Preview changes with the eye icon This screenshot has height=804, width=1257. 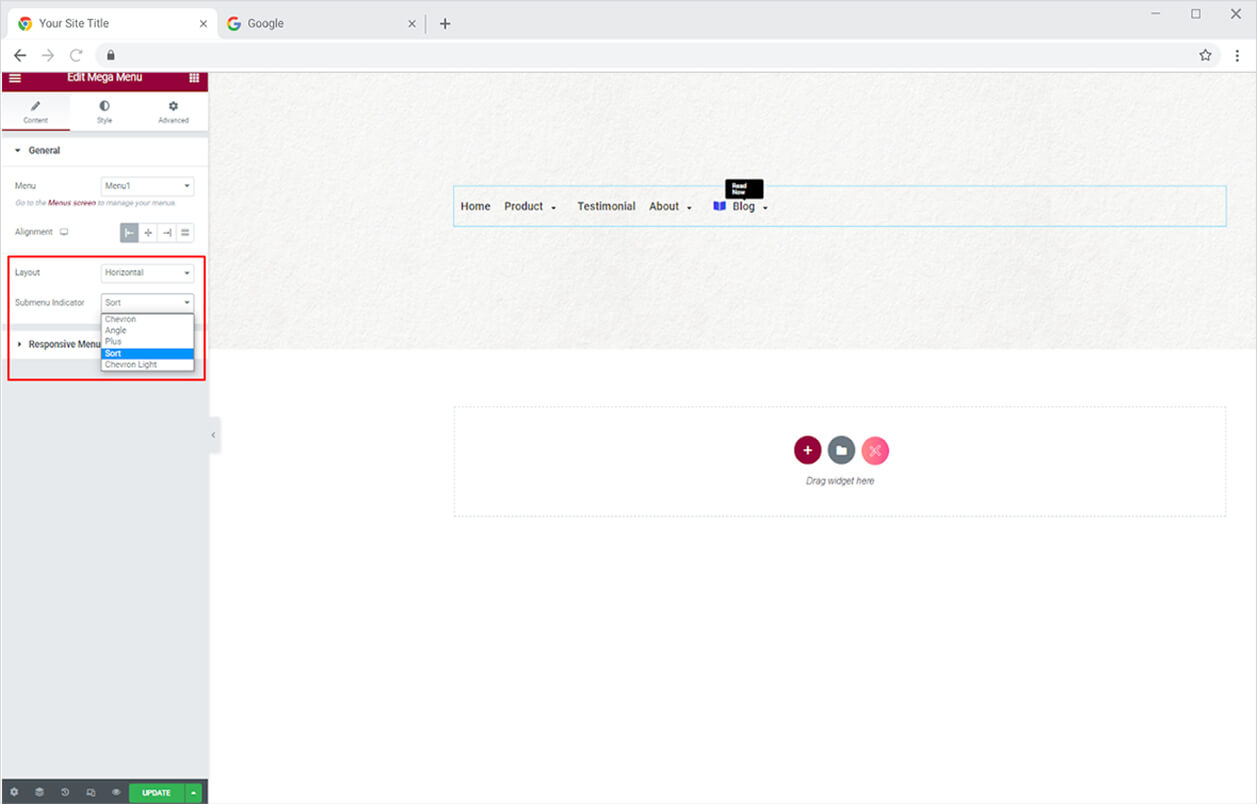coord(116,792)
